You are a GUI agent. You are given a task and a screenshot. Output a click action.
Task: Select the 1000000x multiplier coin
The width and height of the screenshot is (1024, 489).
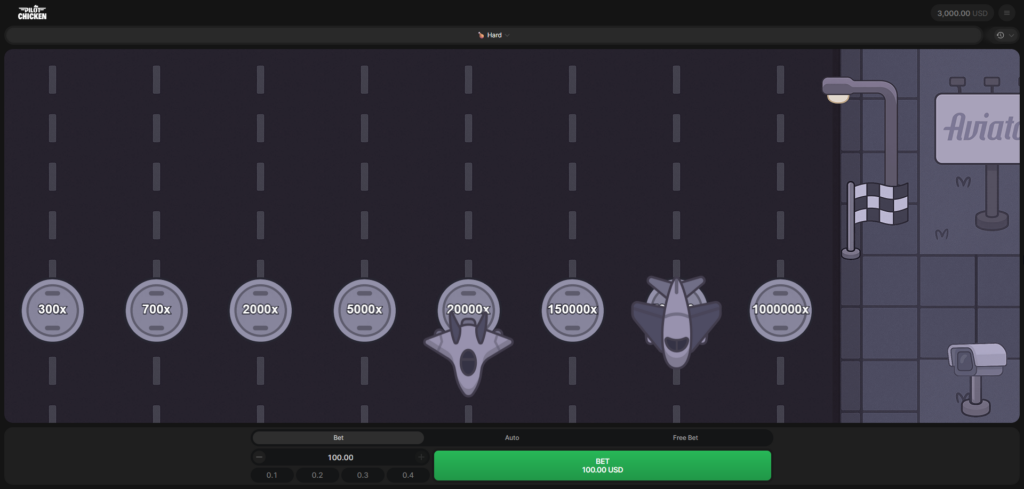point(780,310)
